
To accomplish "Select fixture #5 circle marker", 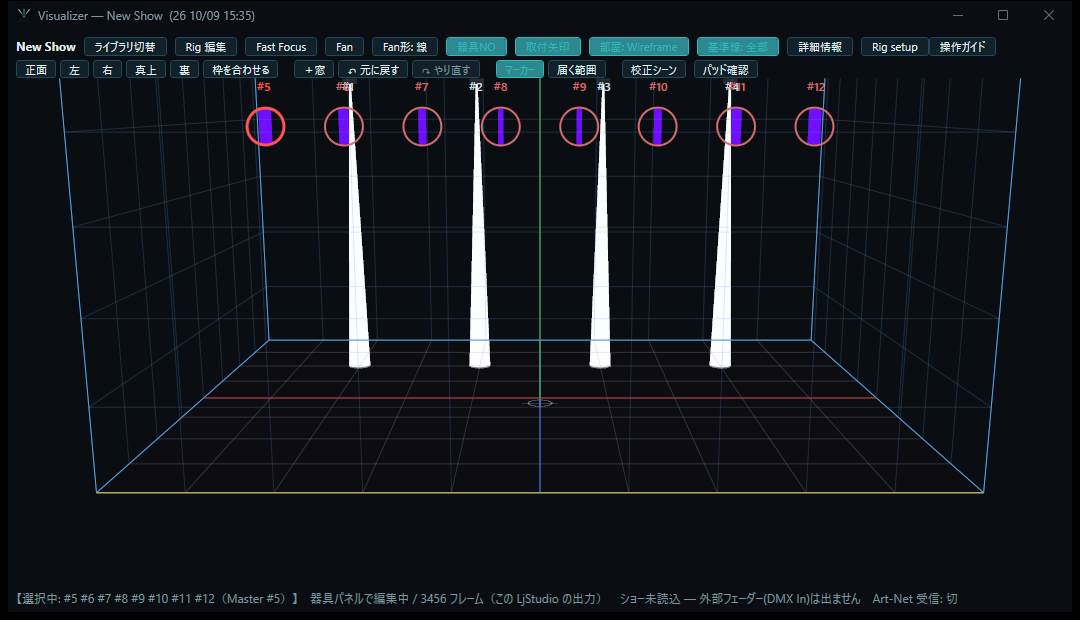I will pyautogui.click(x=266, y=127).
